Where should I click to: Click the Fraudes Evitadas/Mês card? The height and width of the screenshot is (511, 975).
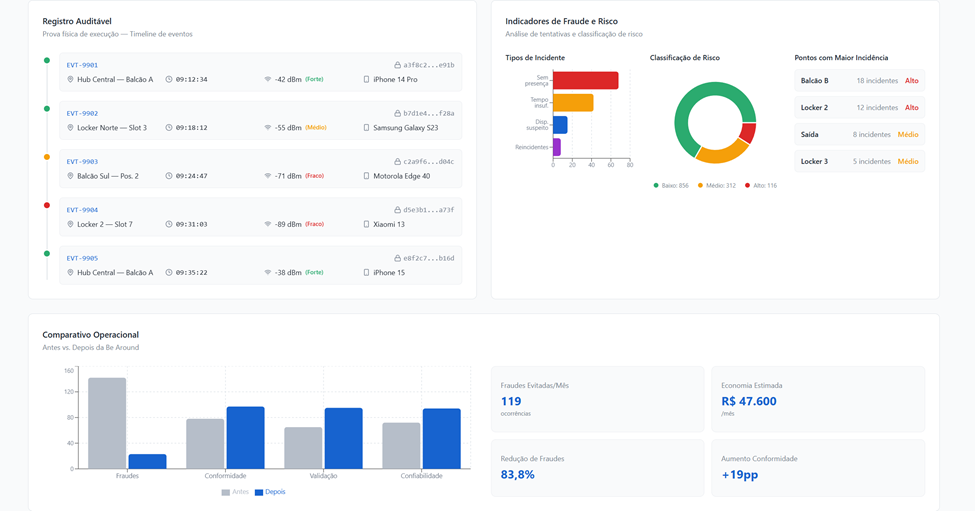pos(598,399)
